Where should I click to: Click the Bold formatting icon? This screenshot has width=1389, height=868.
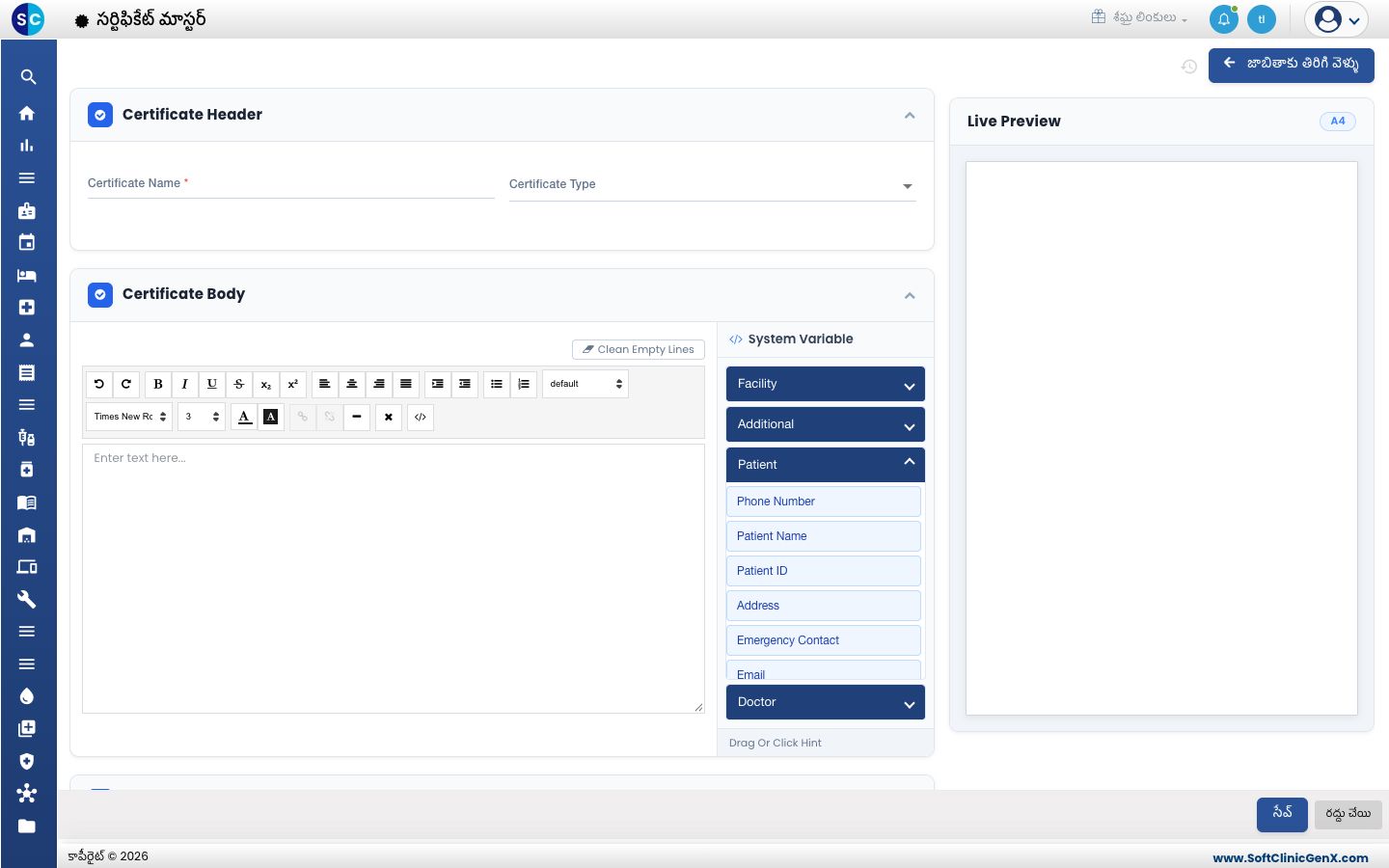(158, 384)
